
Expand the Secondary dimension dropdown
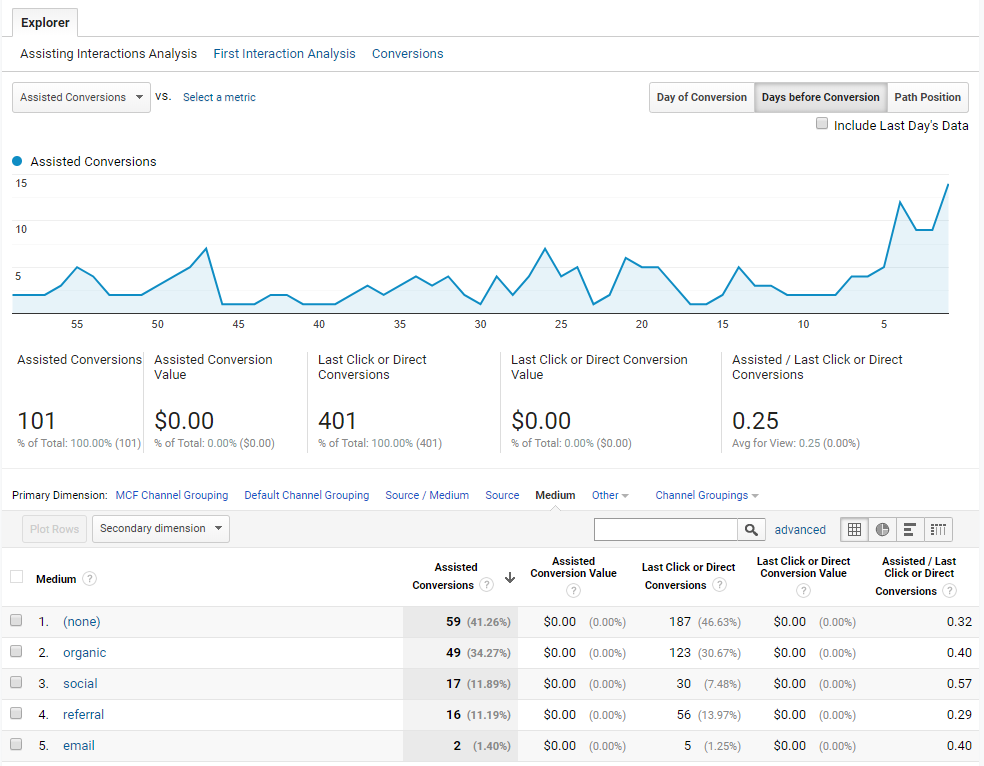click(x=161, y=528)
